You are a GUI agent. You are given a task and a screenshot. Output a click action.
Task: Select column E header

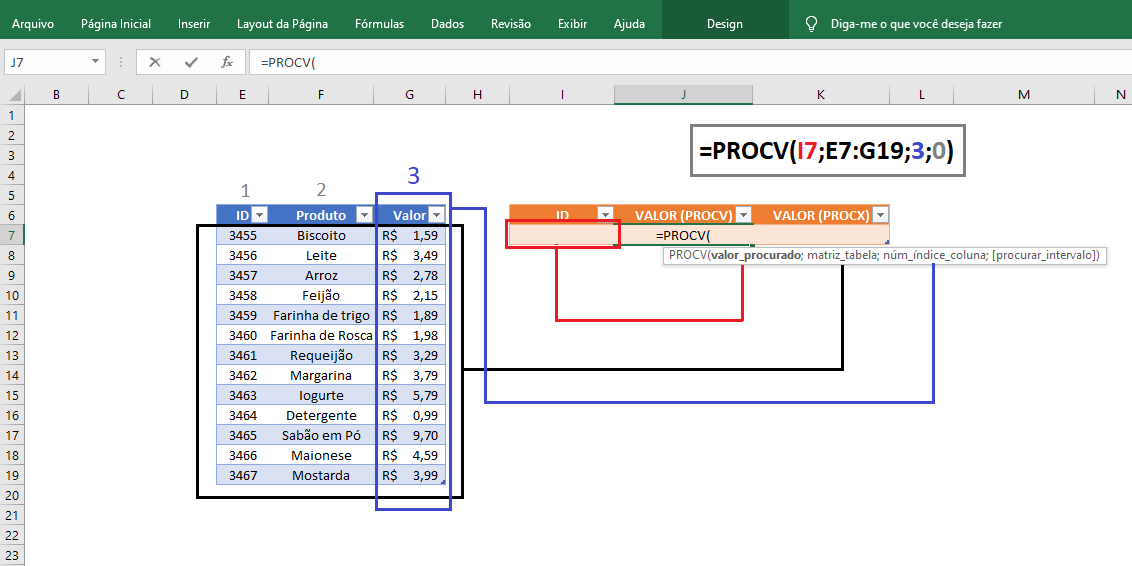click(x=242, y=95)
